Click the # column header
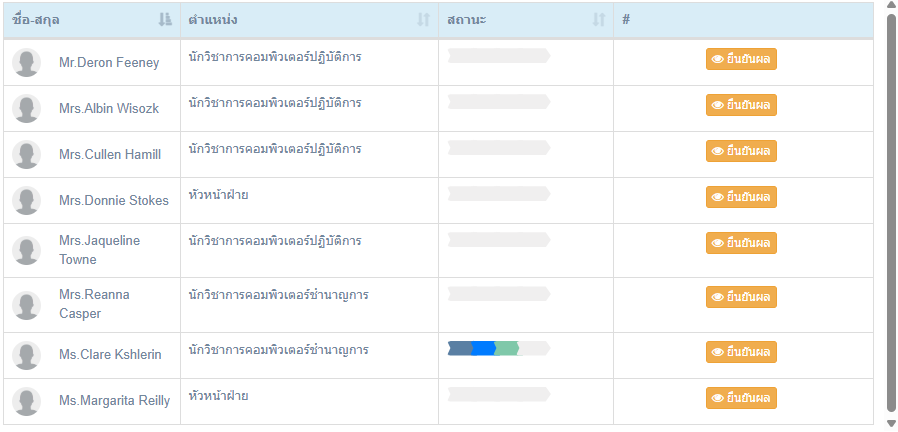 click(x=743, y=20)
